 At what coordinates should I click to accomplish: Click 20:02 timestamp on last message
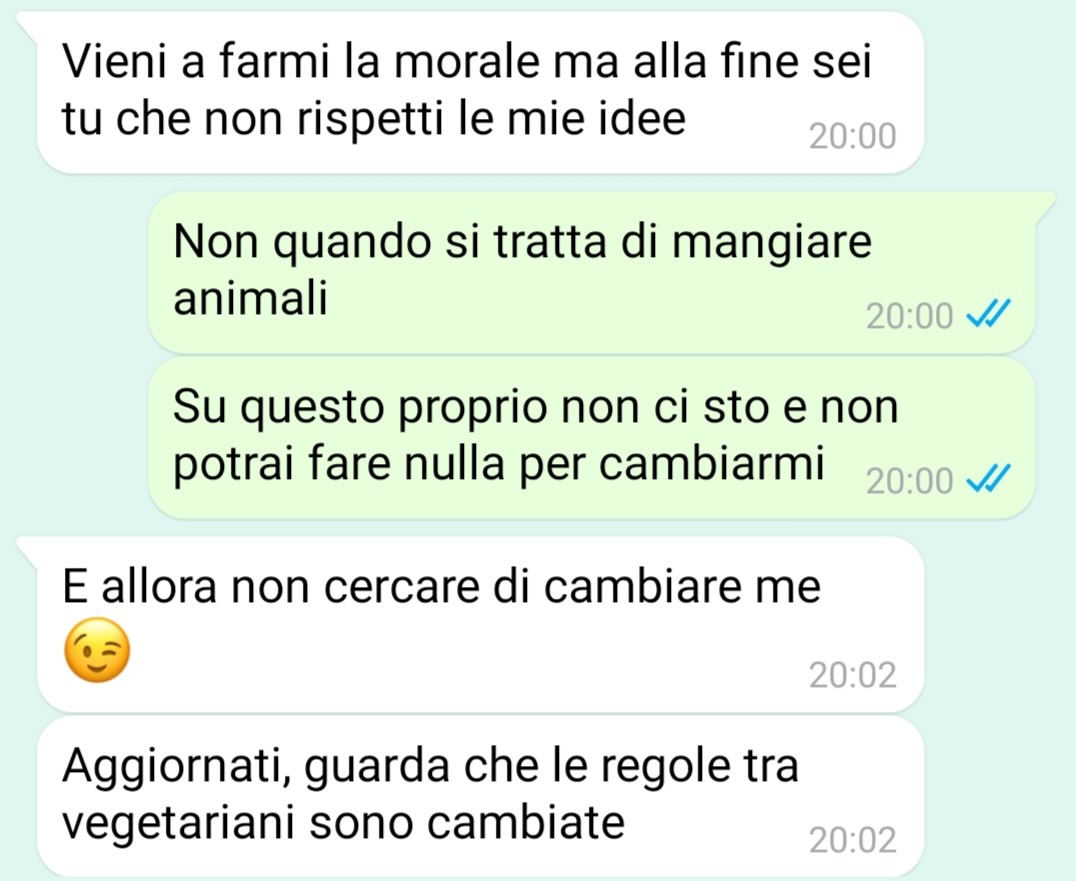[852, 841]
